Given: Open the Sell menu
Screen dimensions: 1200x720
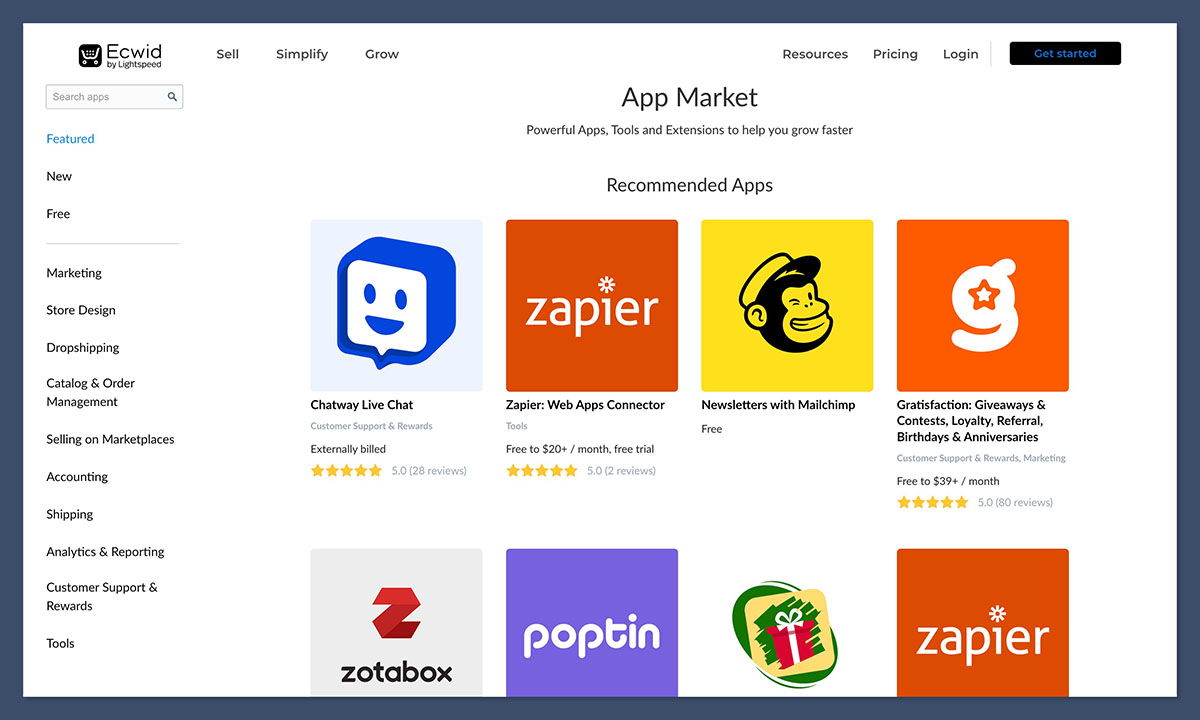Looking at the screenshot, I should tap(227, 54).
